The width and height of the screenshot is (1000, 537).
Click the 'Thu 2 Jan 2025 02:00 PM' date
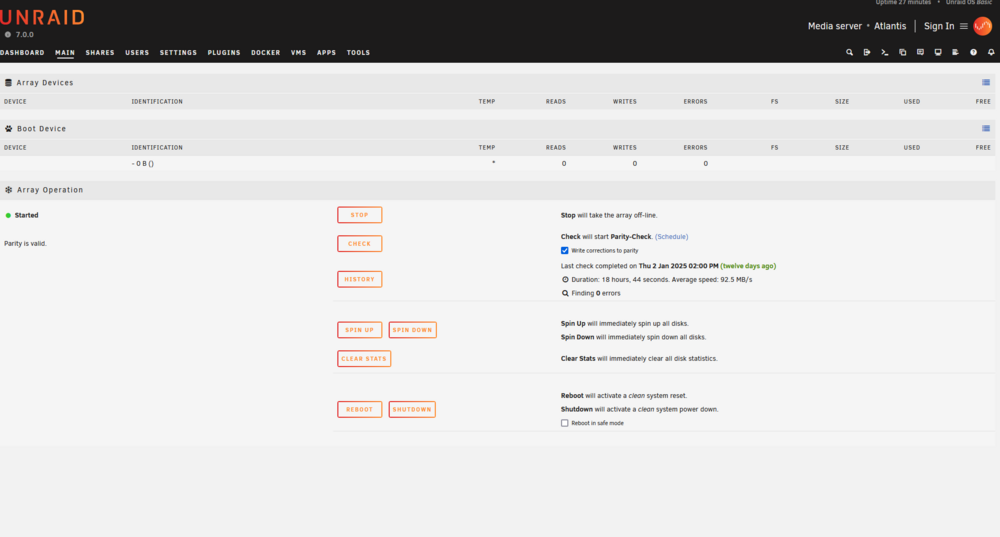(679, 266)
